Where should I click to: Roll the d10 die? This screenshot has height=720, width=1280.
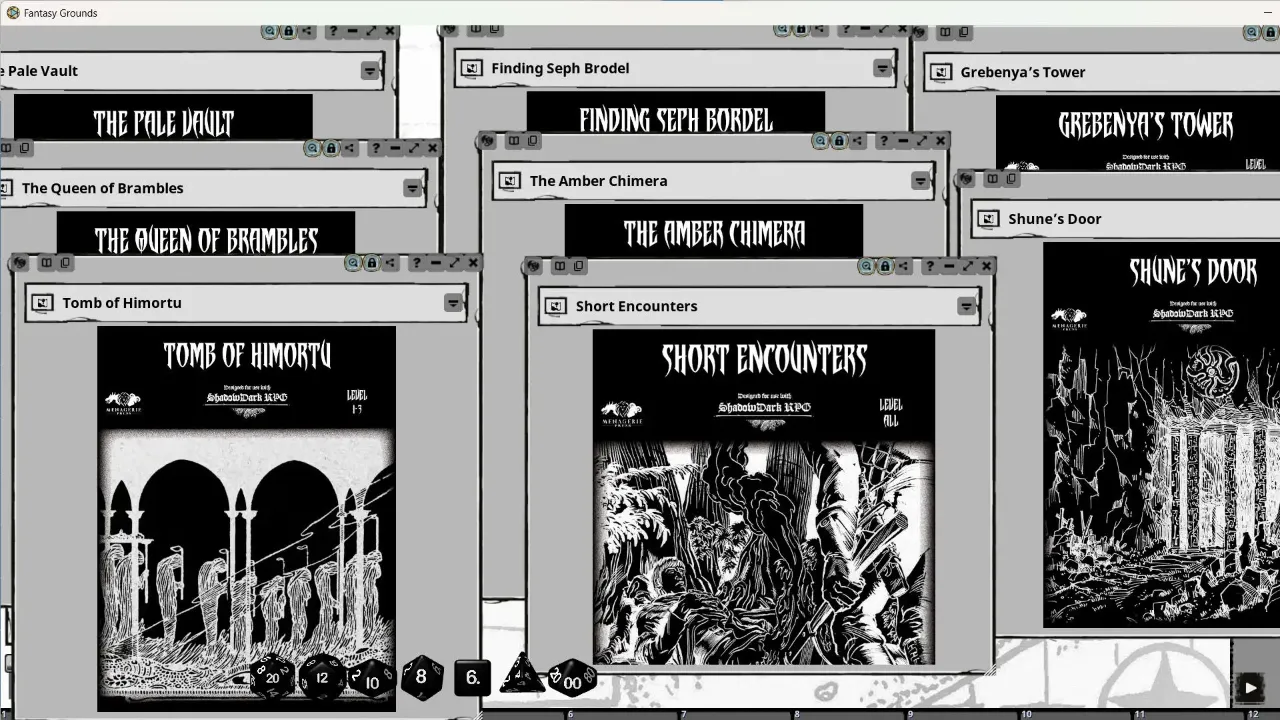click(372, 680)
